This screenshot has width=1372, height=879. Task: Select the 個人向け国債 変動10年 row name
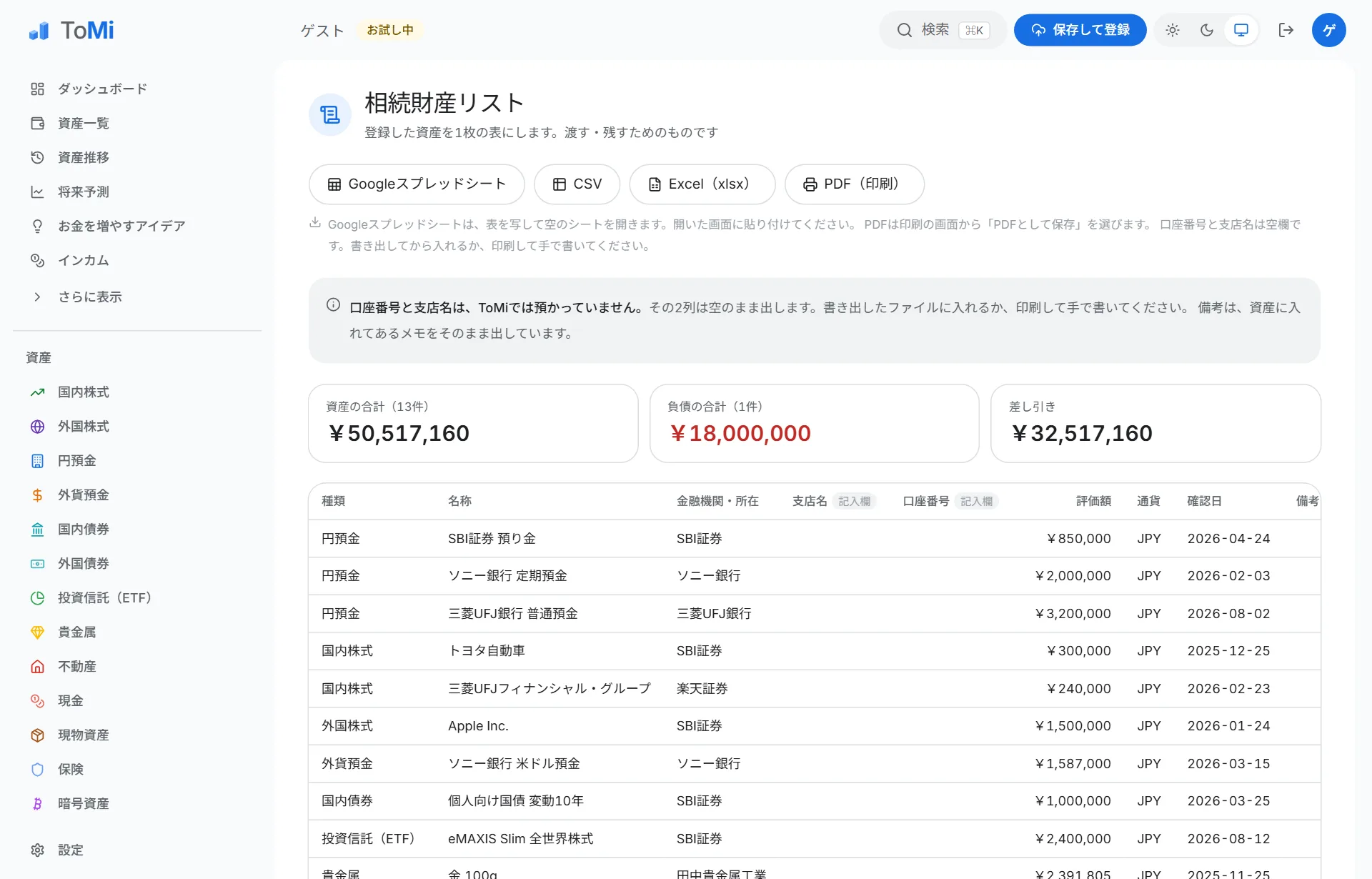click(x=516, y=800)
